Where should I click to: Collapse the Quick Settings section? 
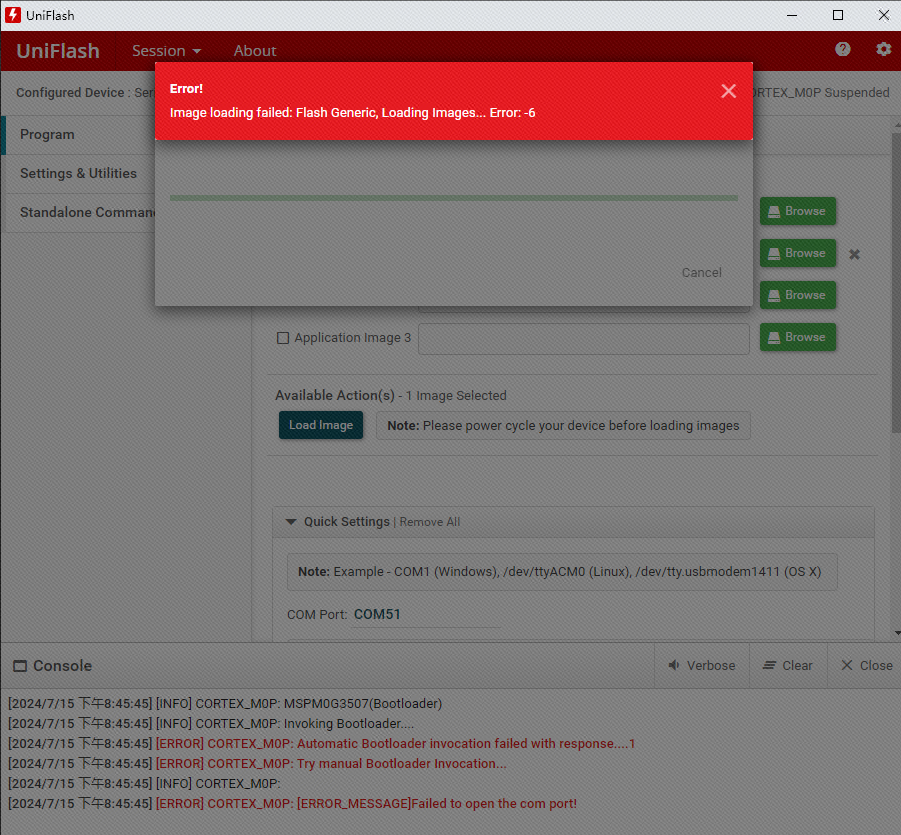291,522
